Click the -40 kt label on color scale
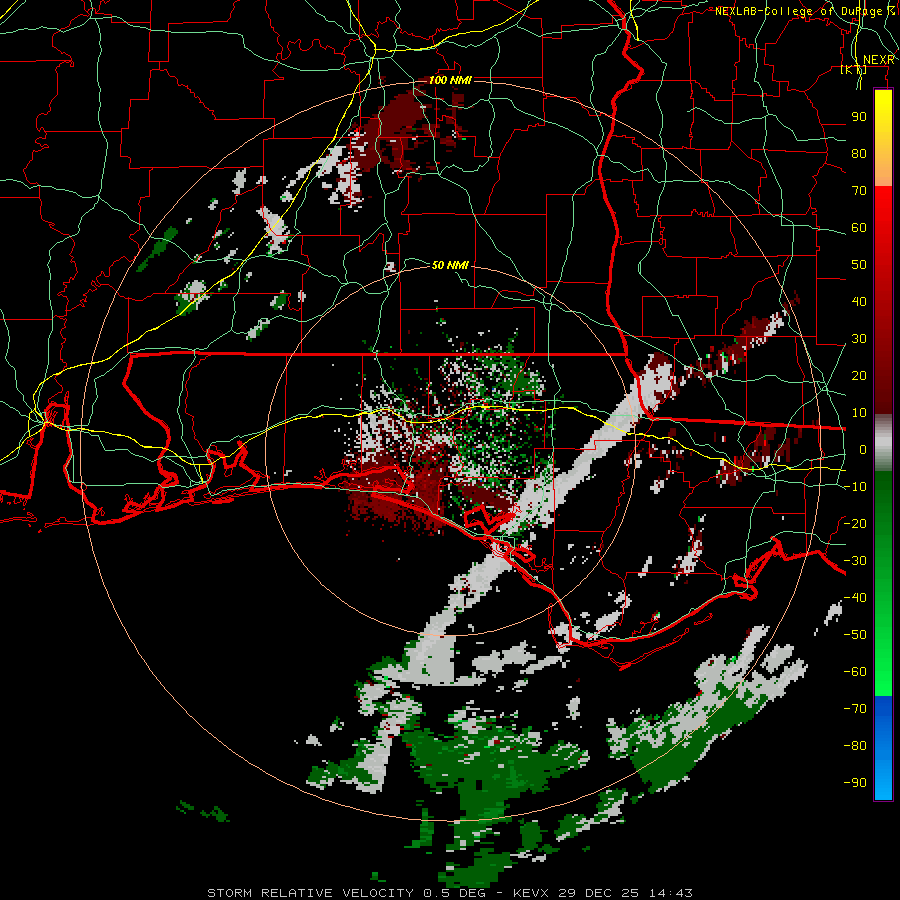This screenshot has height=900, width=900. pyautogui.click(x=855, y=598)
